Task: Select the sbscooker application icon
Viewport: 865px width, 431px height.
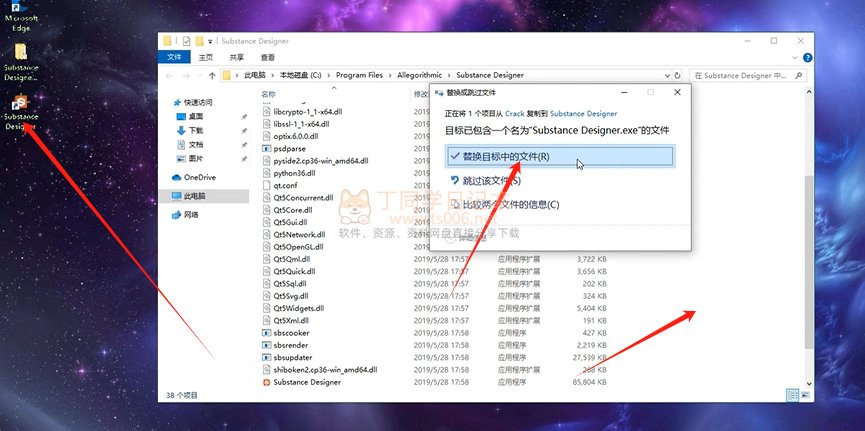Action: pos(266,333)
